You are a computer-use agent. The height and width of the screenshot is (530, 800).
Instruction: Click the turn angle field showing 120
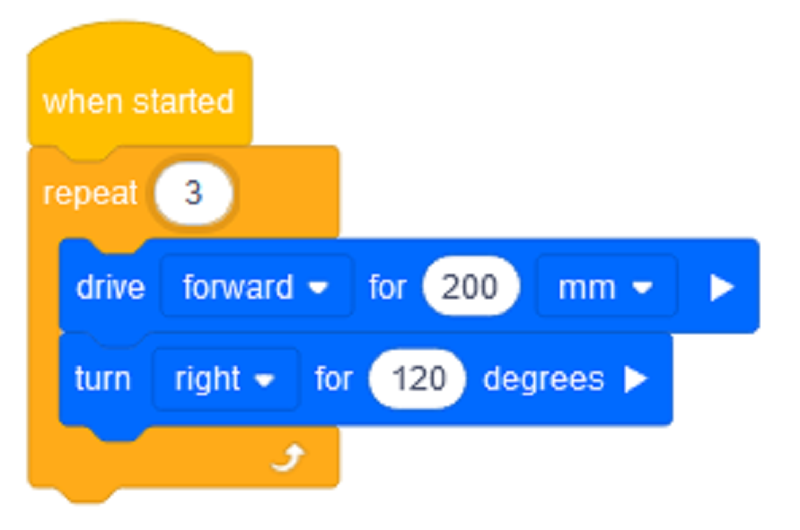point(417,379)
